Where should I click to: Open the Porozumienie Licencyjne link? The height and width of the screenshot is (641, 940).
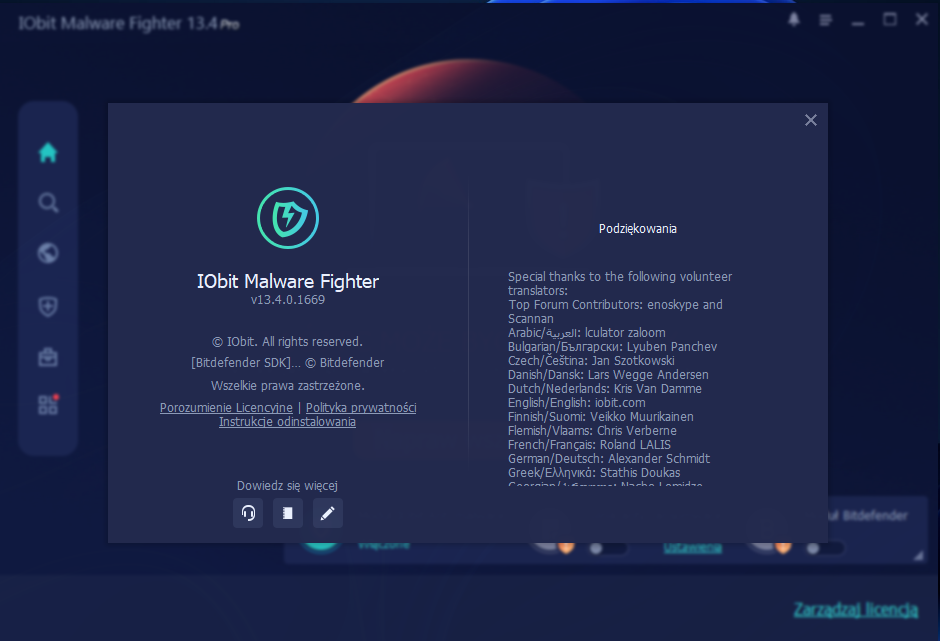[x=226, y=408]
